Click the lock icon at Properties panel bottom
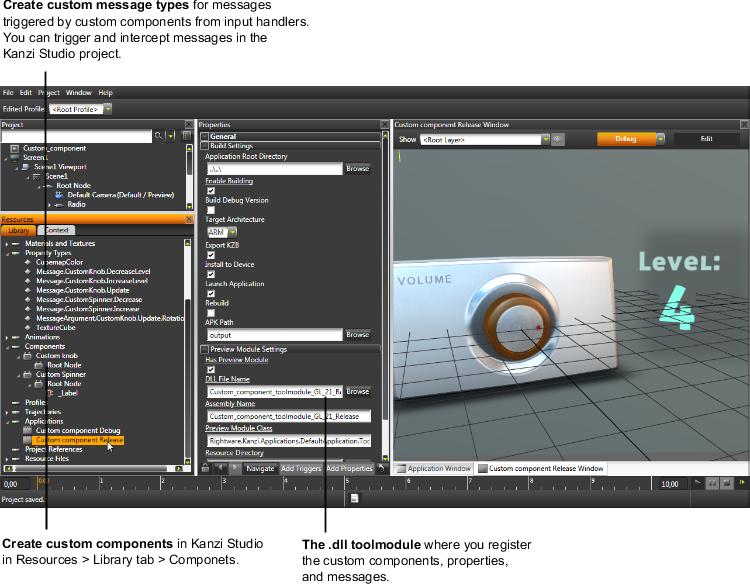 coord(205,468)
